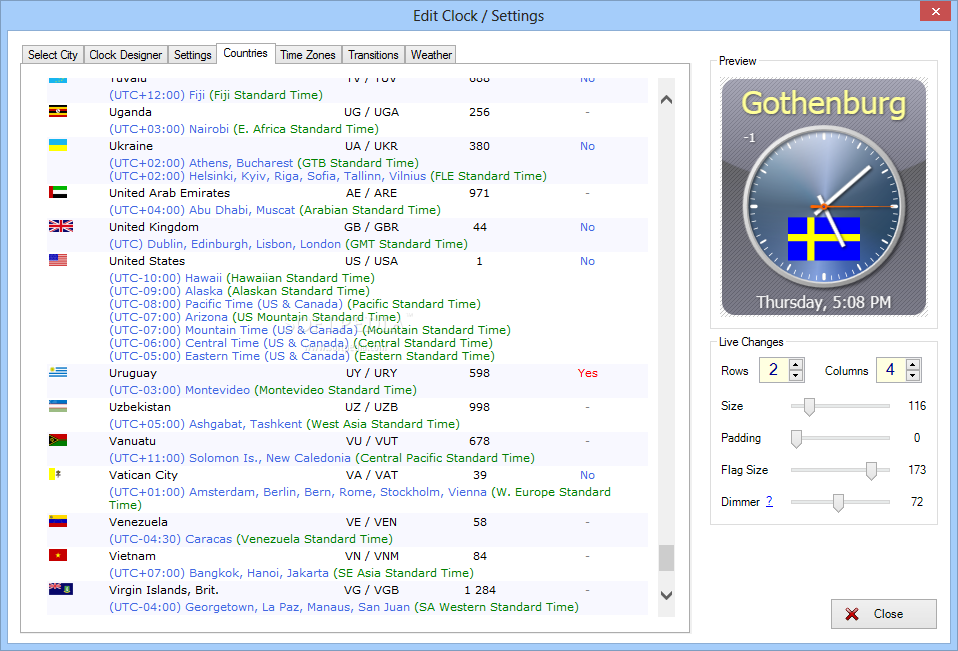The height and width of the screenshot is (651, 958).
Task: Click the Dimmer slider handle
Action: [x=838, y=503]
